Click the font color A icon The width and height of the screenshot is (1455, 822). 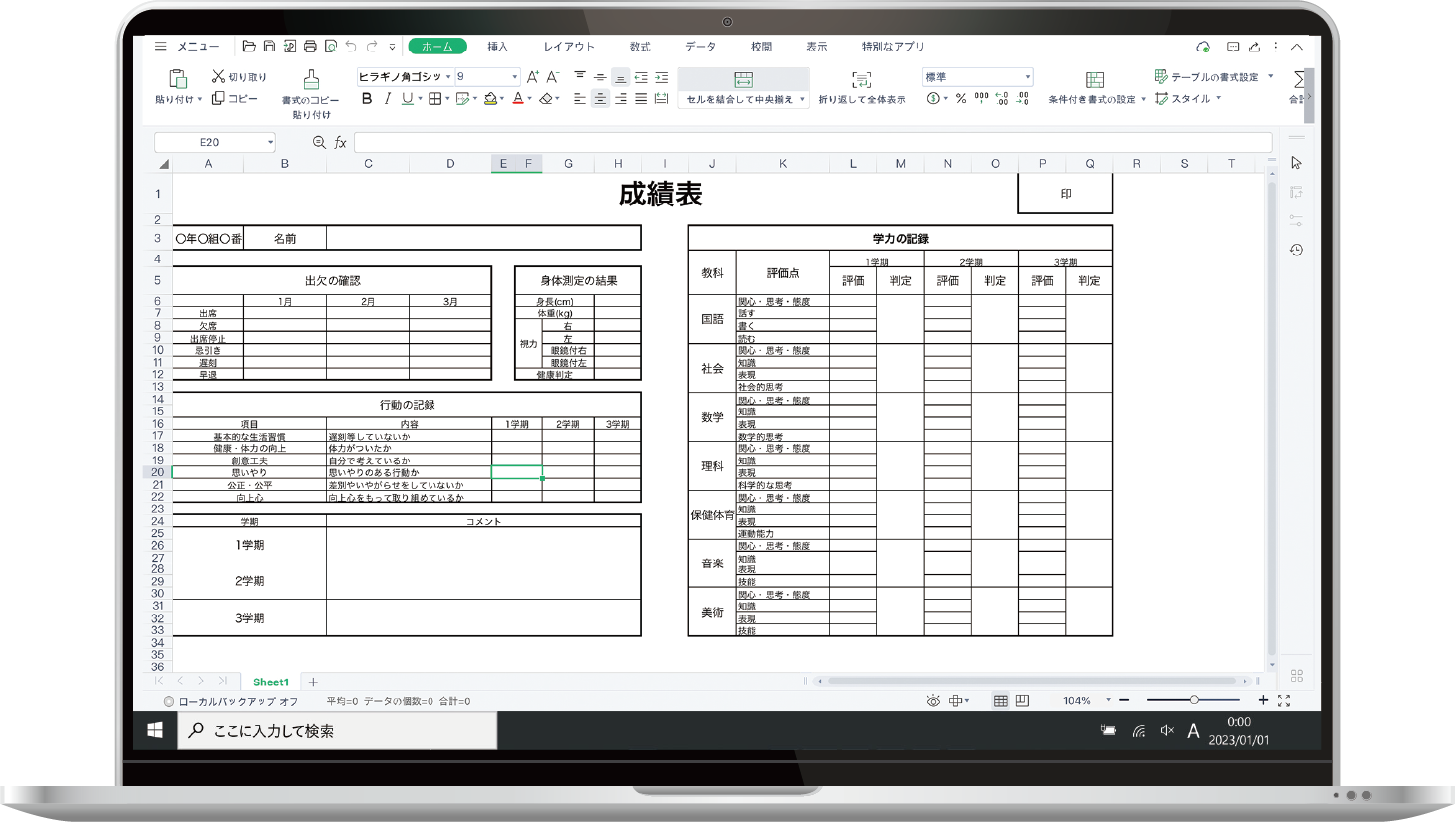click(517, 99)
